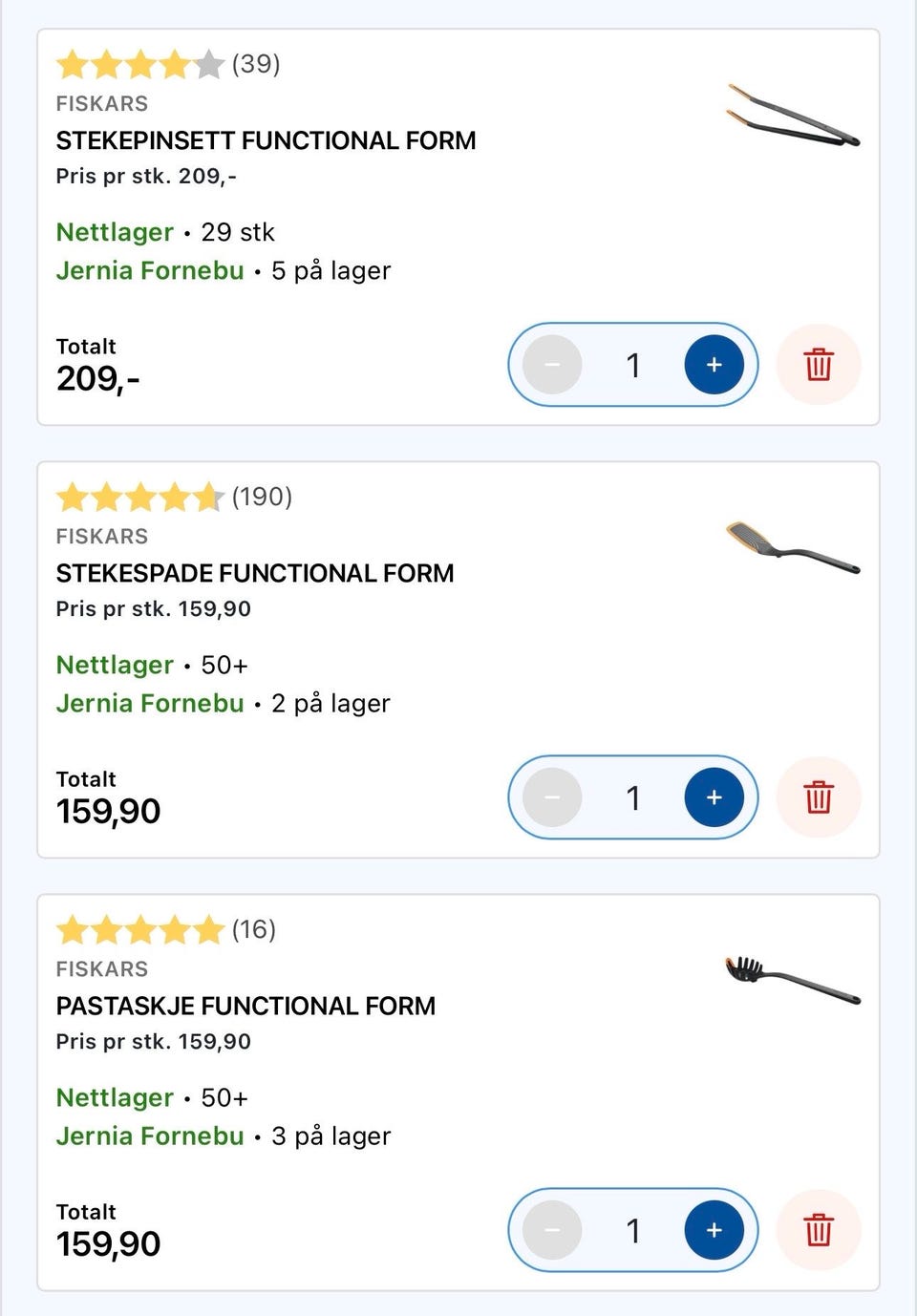Viewport: 917px width, 1316px height.
Task: Click star rating with 39 reviews
Action: (140, 65)
